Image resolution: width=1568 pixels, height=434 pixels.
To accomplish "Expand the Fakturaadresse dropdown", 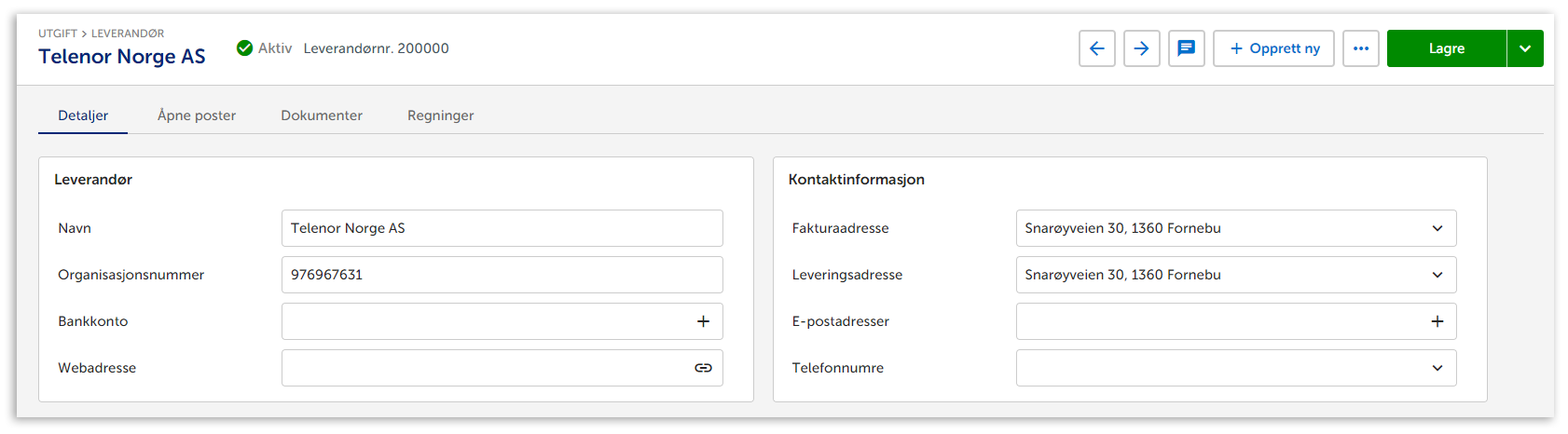I will pyautogui.click(x=1437, y=228).
